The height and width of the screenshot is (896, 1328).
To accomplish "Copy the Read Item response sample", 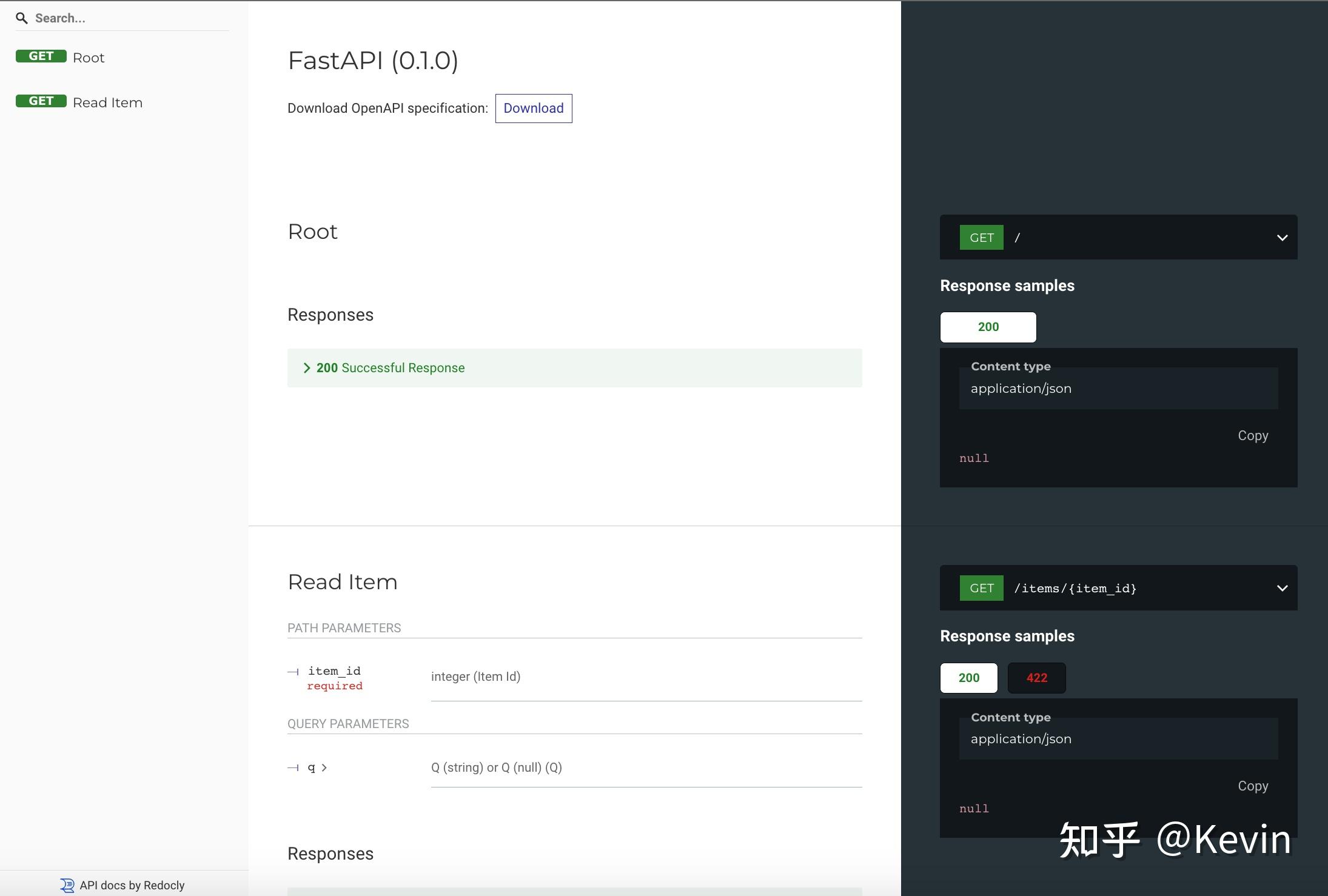I will (x=1252, y=785).
